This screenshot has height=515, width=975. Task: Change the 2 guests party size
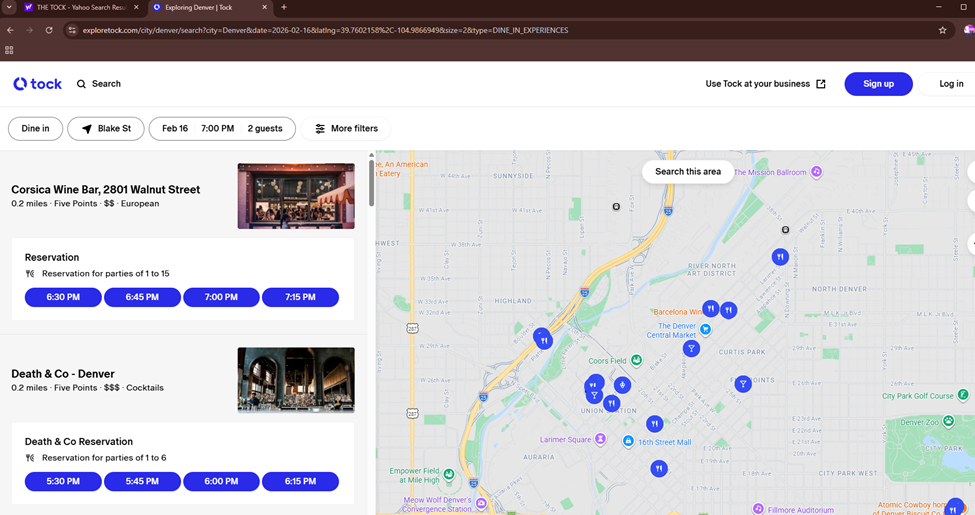265,129
